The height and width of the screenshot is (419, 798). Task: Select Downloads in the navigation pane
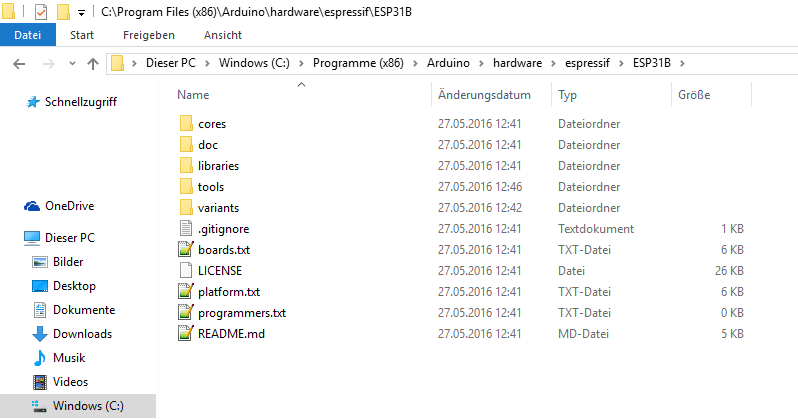pos(82,334)
